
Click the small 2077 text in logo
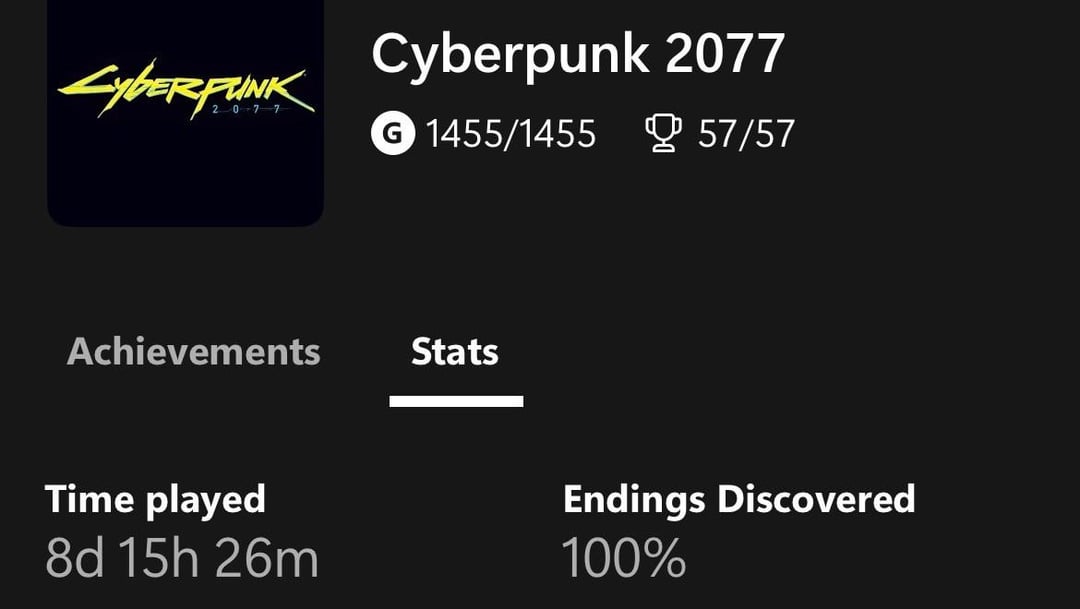246,110
